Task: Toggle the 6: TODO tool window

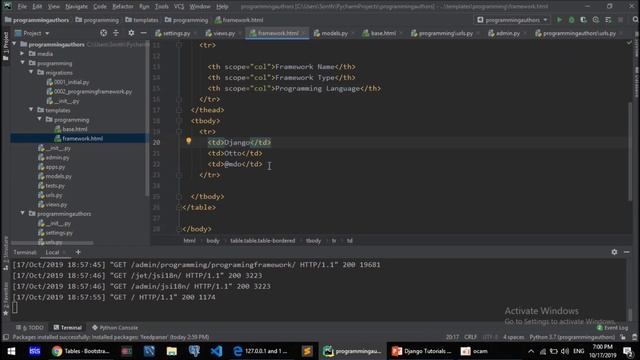Action: pyautogui.click(x=29, y=328)
